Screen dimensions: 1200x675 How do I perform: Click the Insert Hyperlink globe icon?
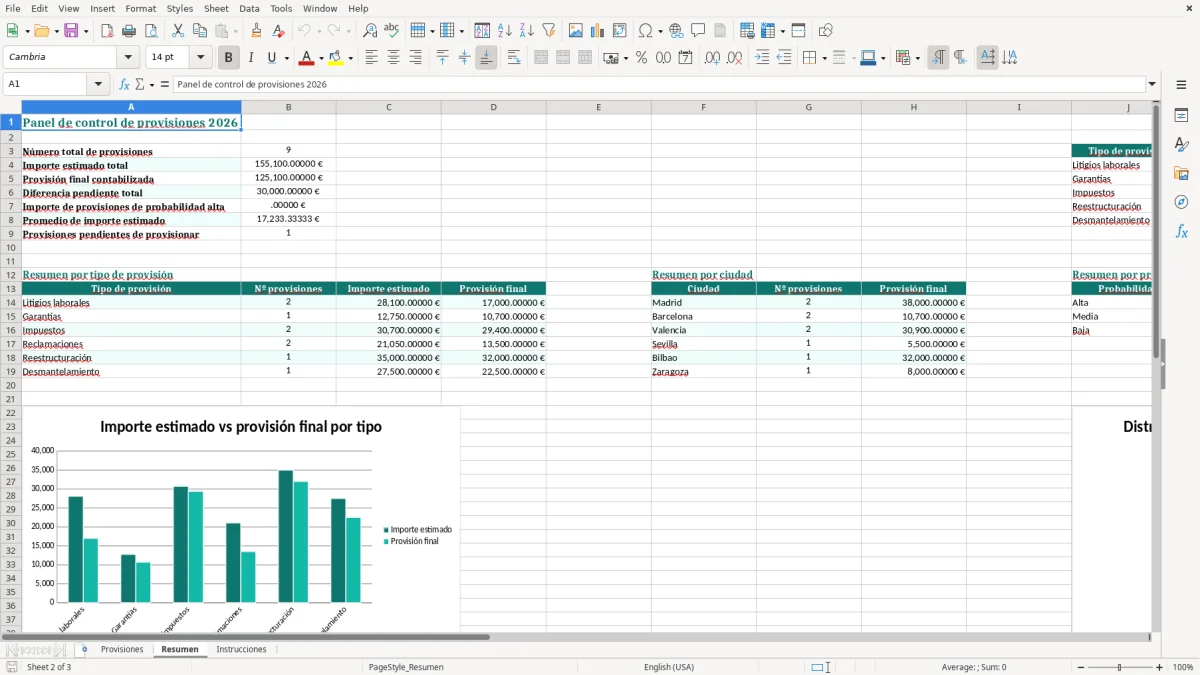tap(676, 31)
